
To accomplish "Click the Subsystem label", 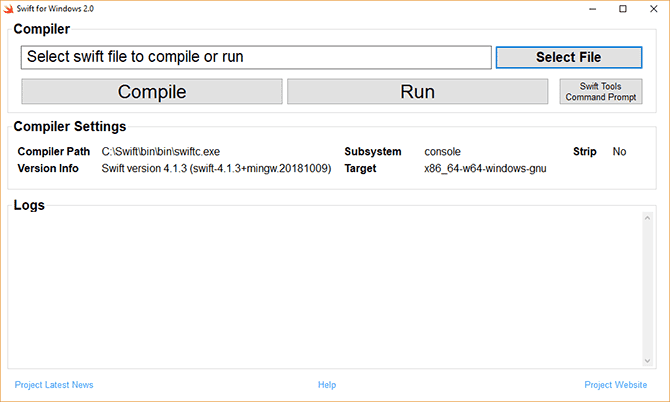I will [373, 152].
